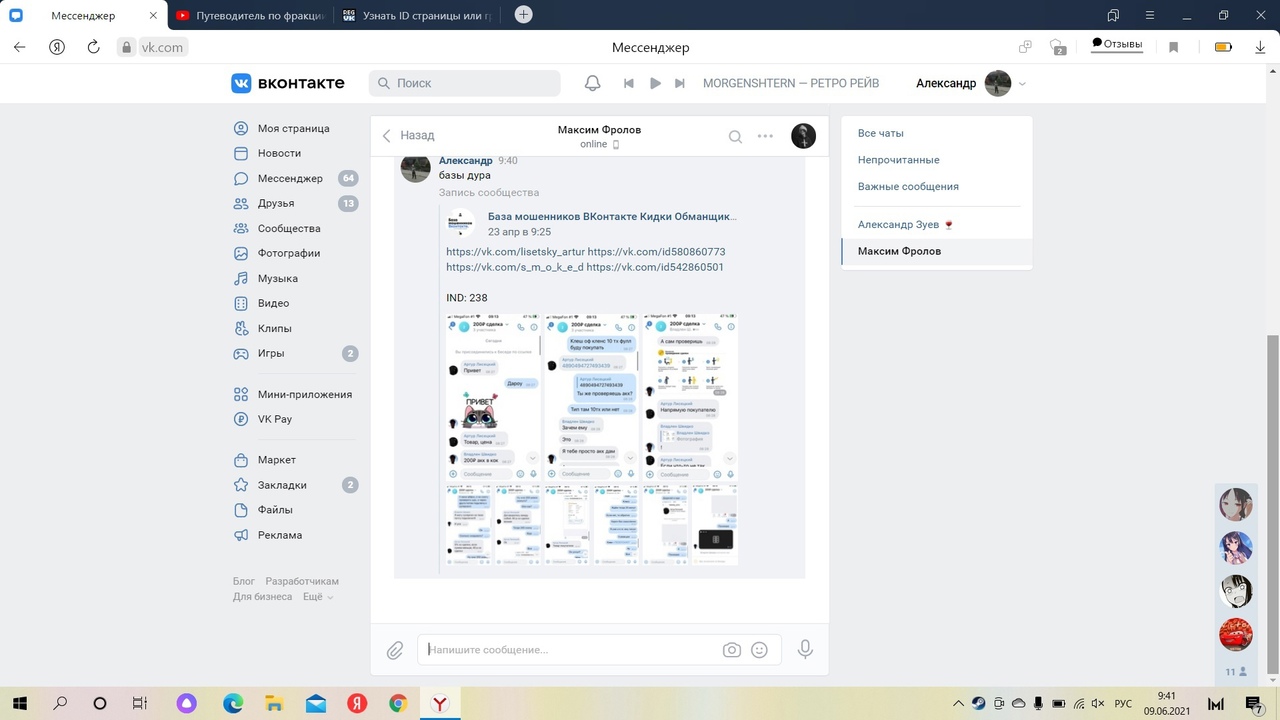Screen dimensions: 1280x720
Task: Open the vk.com/lisetsky_artur link
Action: (515, 252)
